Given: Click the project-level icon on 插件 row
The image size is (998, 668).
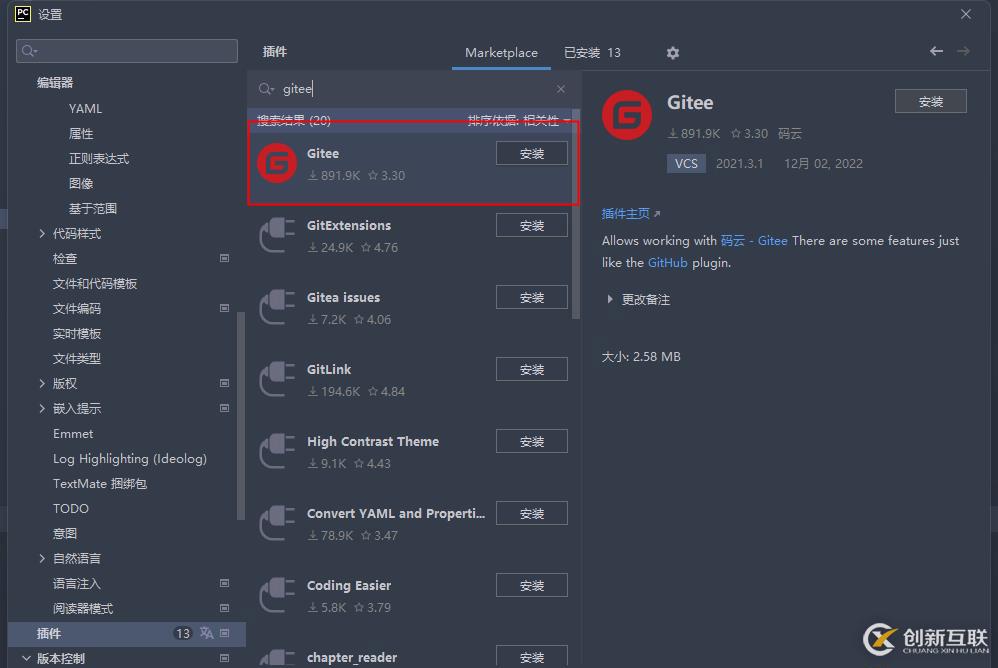Looking at the screenshot, I should [225, 633].
